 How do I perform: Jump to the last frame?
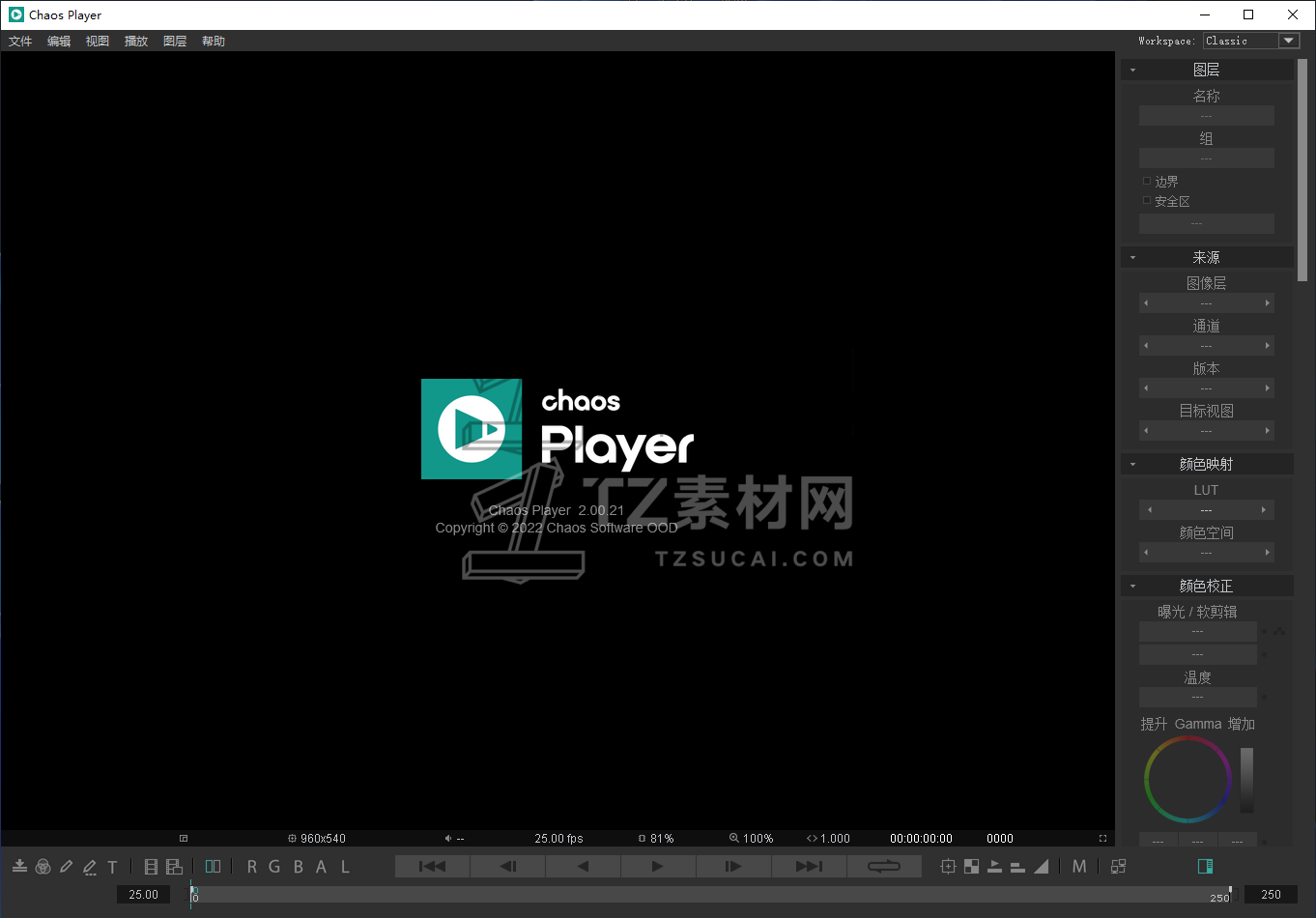[809, 867]
